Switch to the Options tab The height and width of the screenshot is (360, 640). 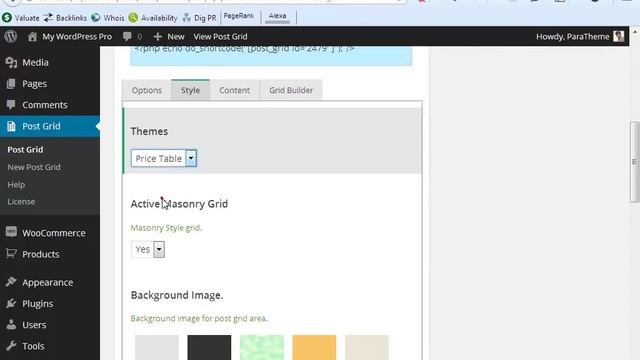tap(147, 90)
